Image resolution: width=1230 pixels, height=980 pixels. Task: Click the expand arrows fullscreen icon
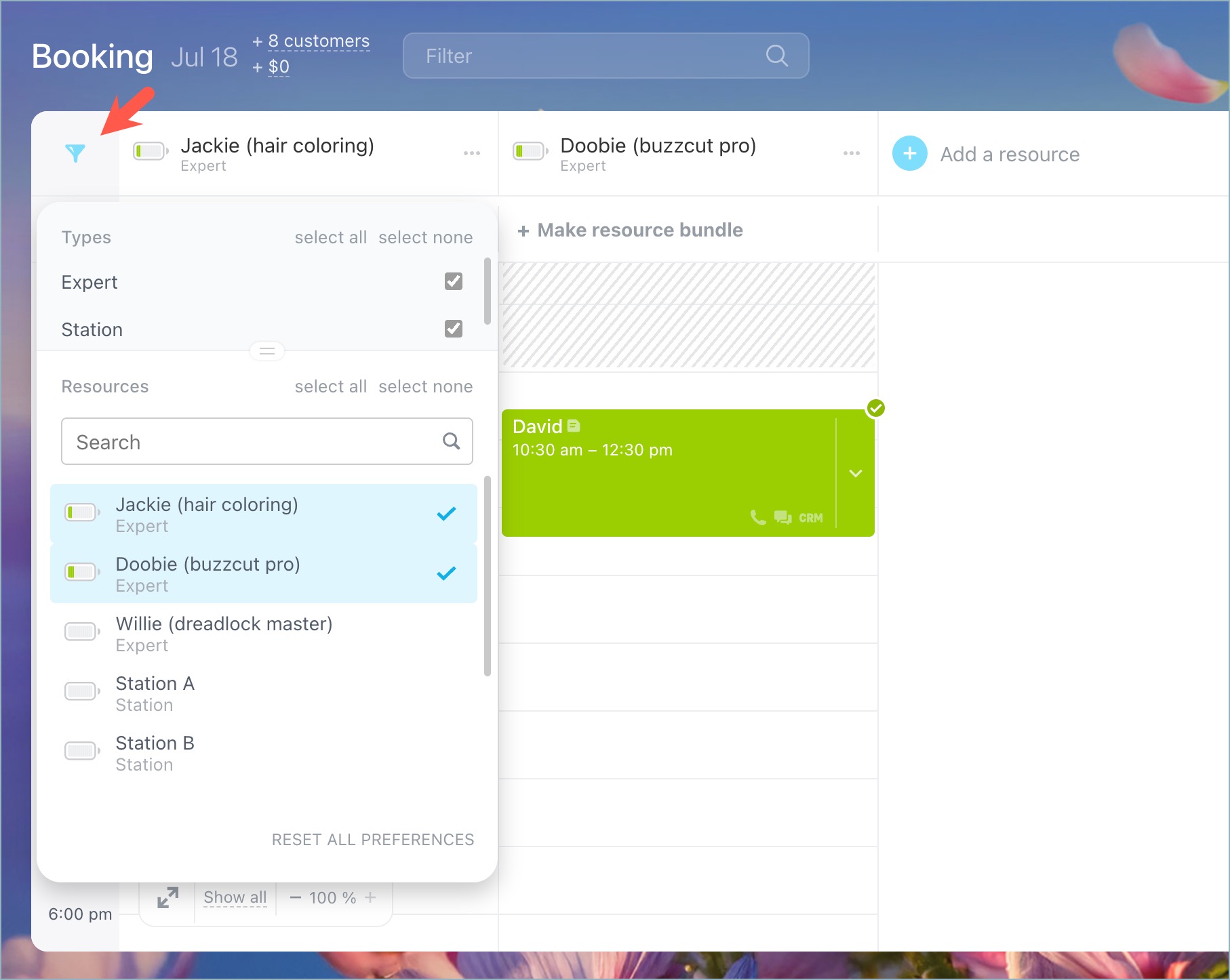pos(167,897)
